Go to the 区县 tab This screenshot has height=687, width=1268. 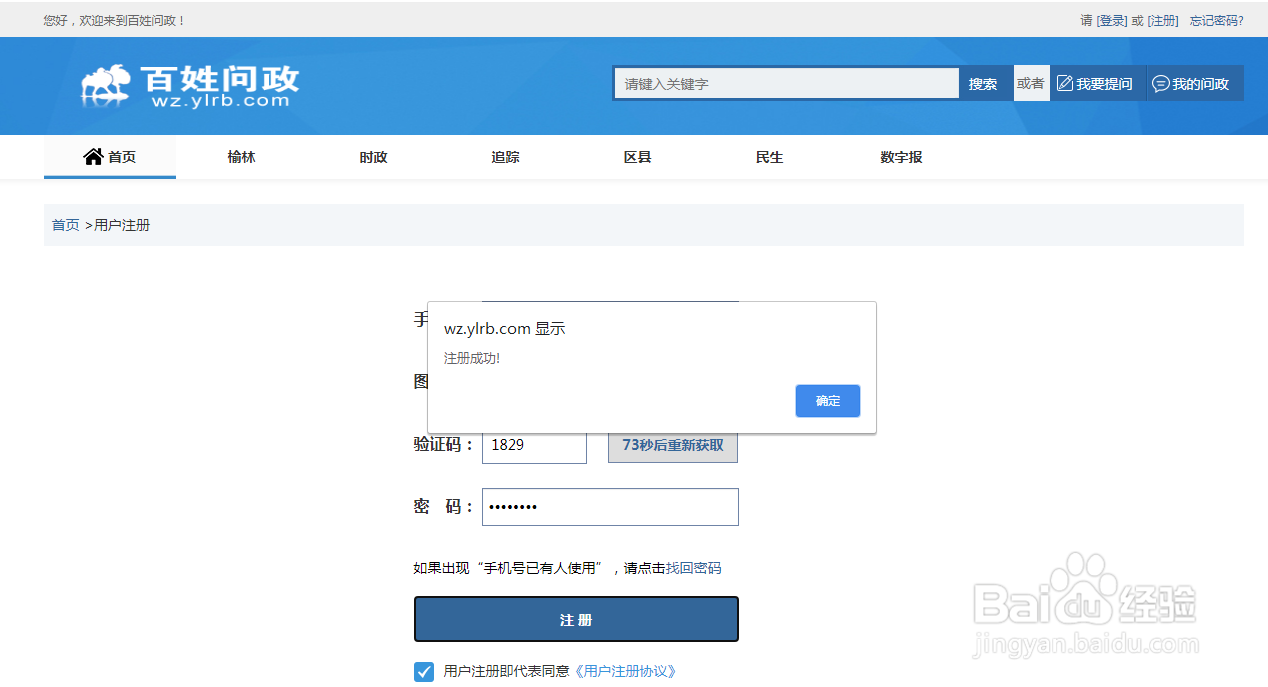click(x=637, y=157)
